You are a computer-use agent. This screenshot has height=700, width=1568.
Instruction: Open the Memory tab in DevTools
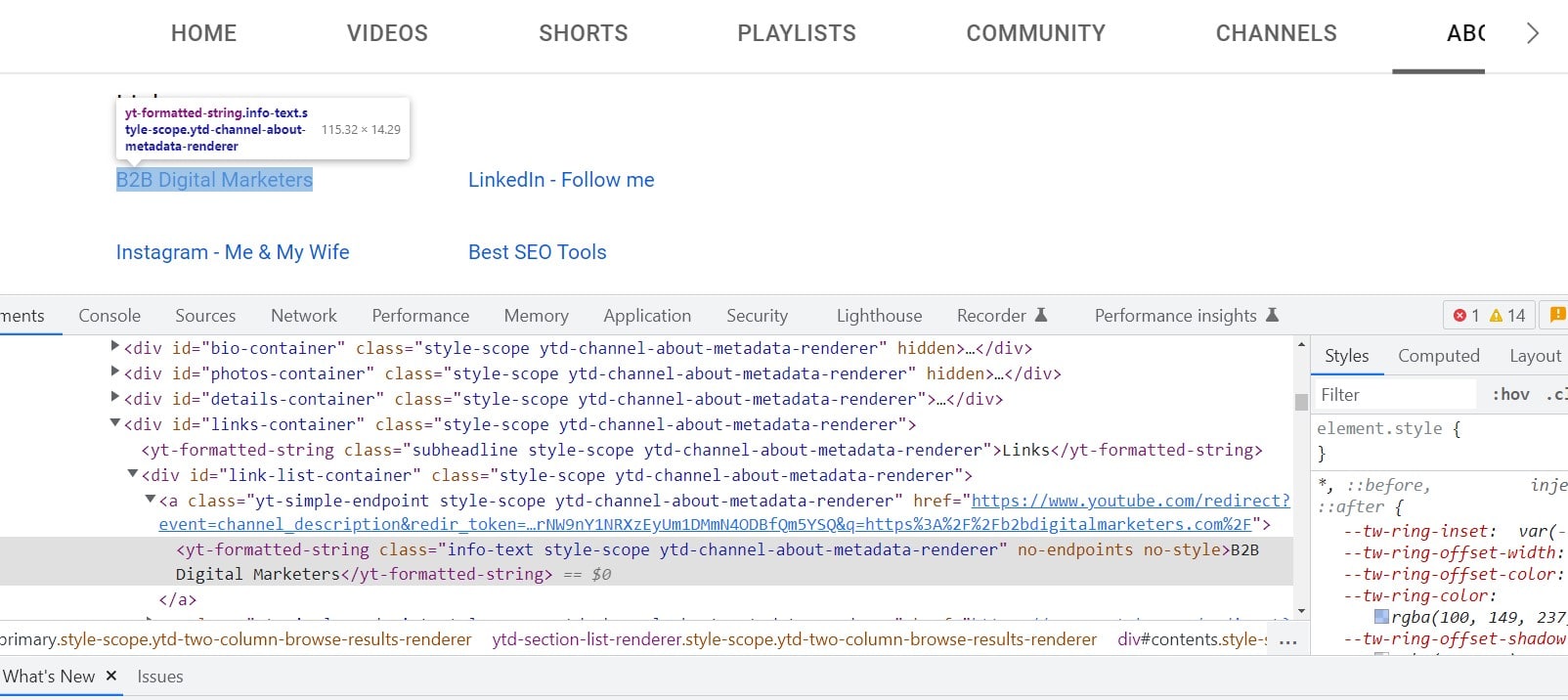point(536,316)
